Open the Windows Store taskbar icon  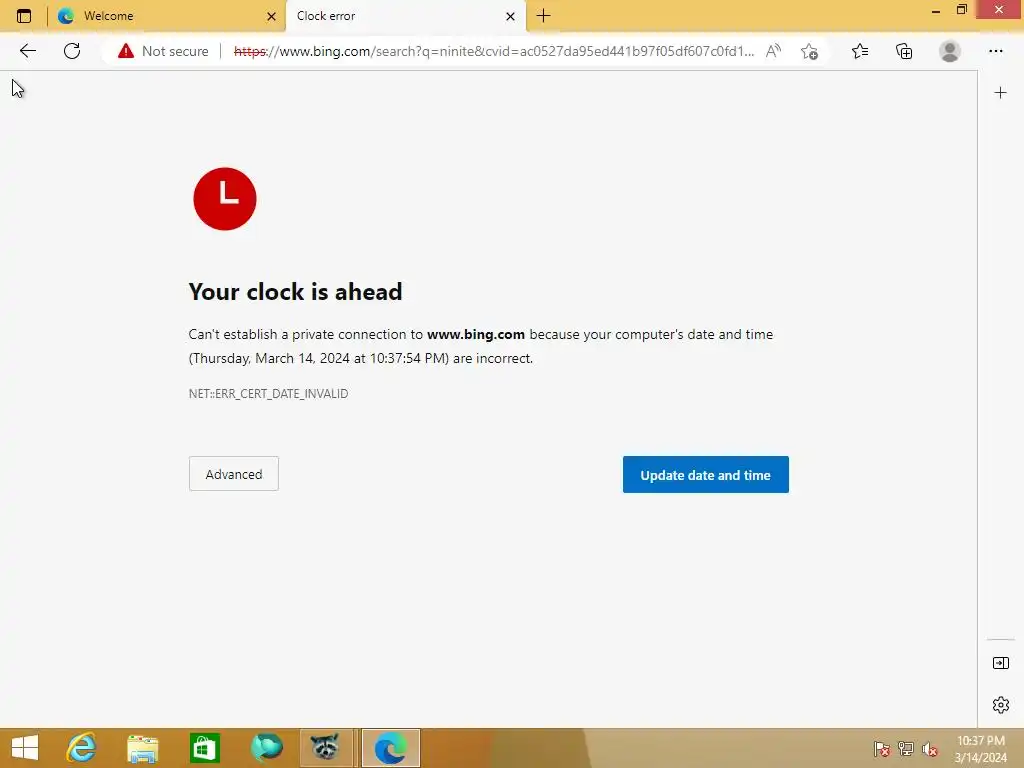point(204,748)
